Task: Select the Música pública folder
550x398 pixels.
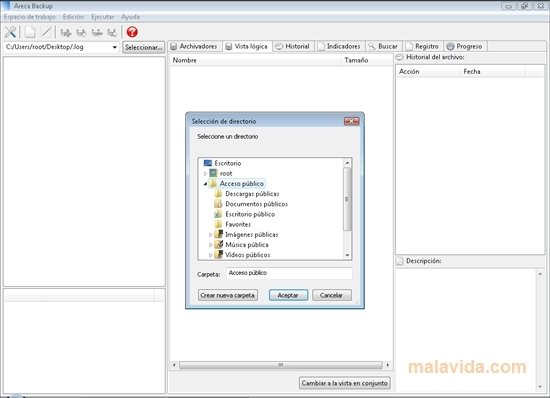Action: click(x=247, y=244)
